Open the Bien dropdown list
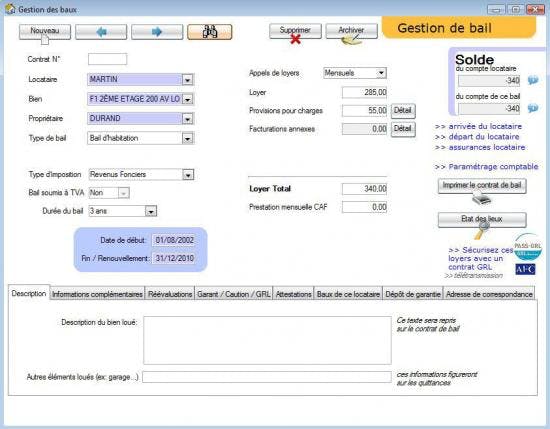 tap(188, 100)
